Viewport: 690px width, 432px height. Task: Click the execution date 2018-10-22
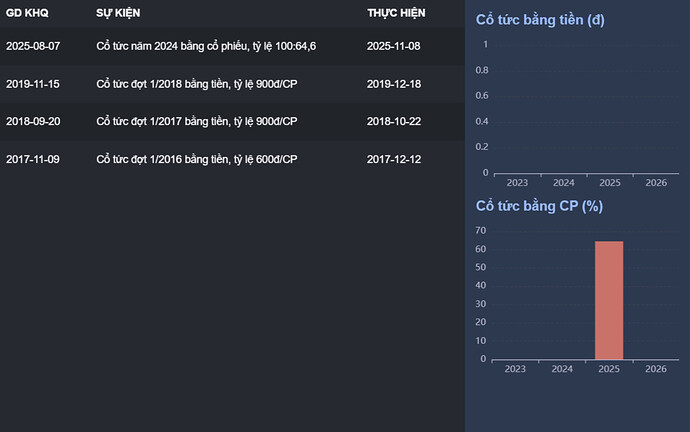394,121
